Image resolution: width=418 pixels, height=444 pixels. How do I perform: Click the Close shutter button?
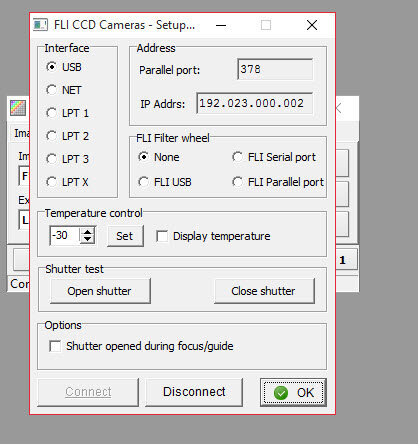(x=264, y=291)
